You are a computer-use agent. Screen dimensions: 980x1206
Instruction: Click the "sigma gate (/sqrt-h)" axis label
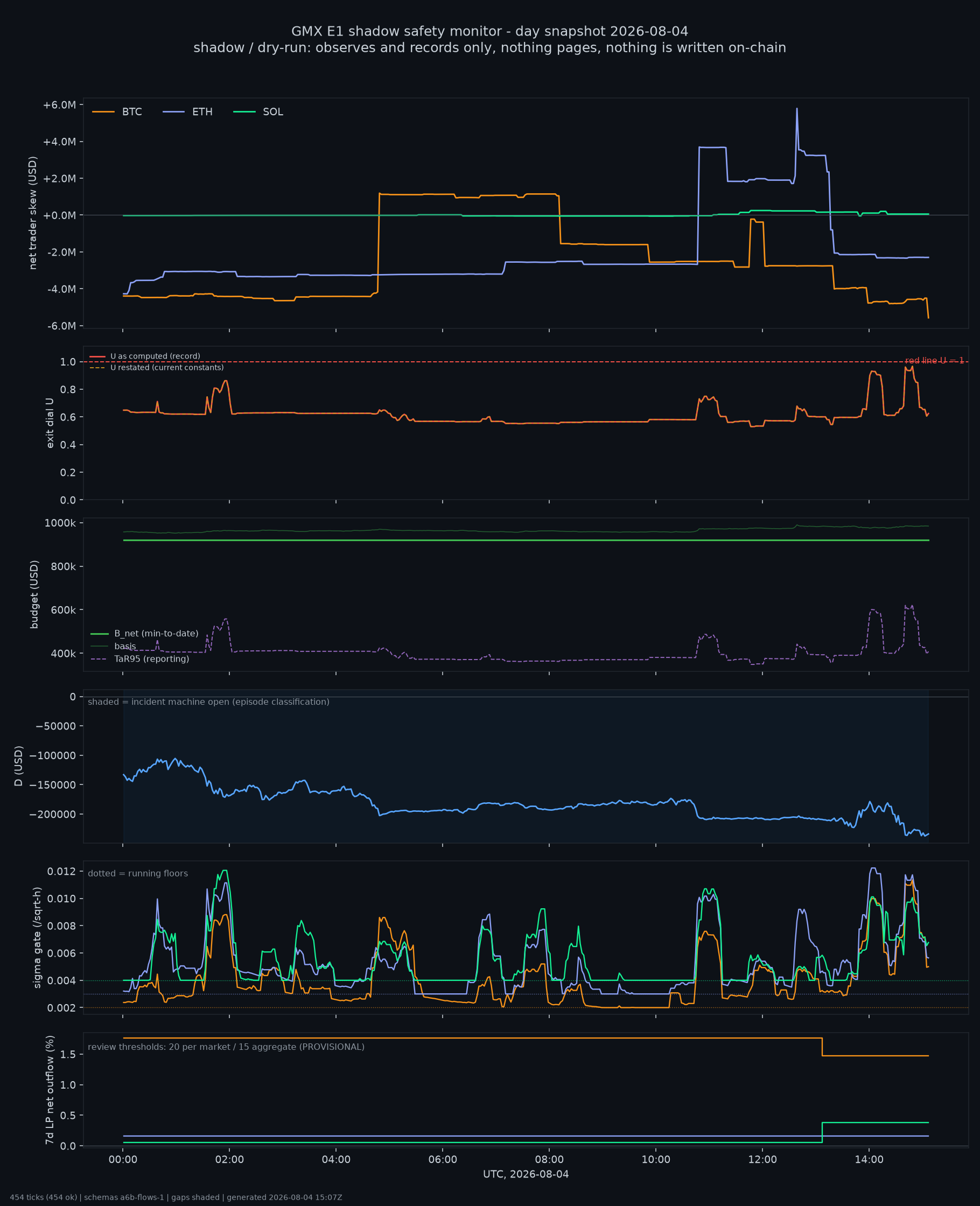[x=37, y=938]
